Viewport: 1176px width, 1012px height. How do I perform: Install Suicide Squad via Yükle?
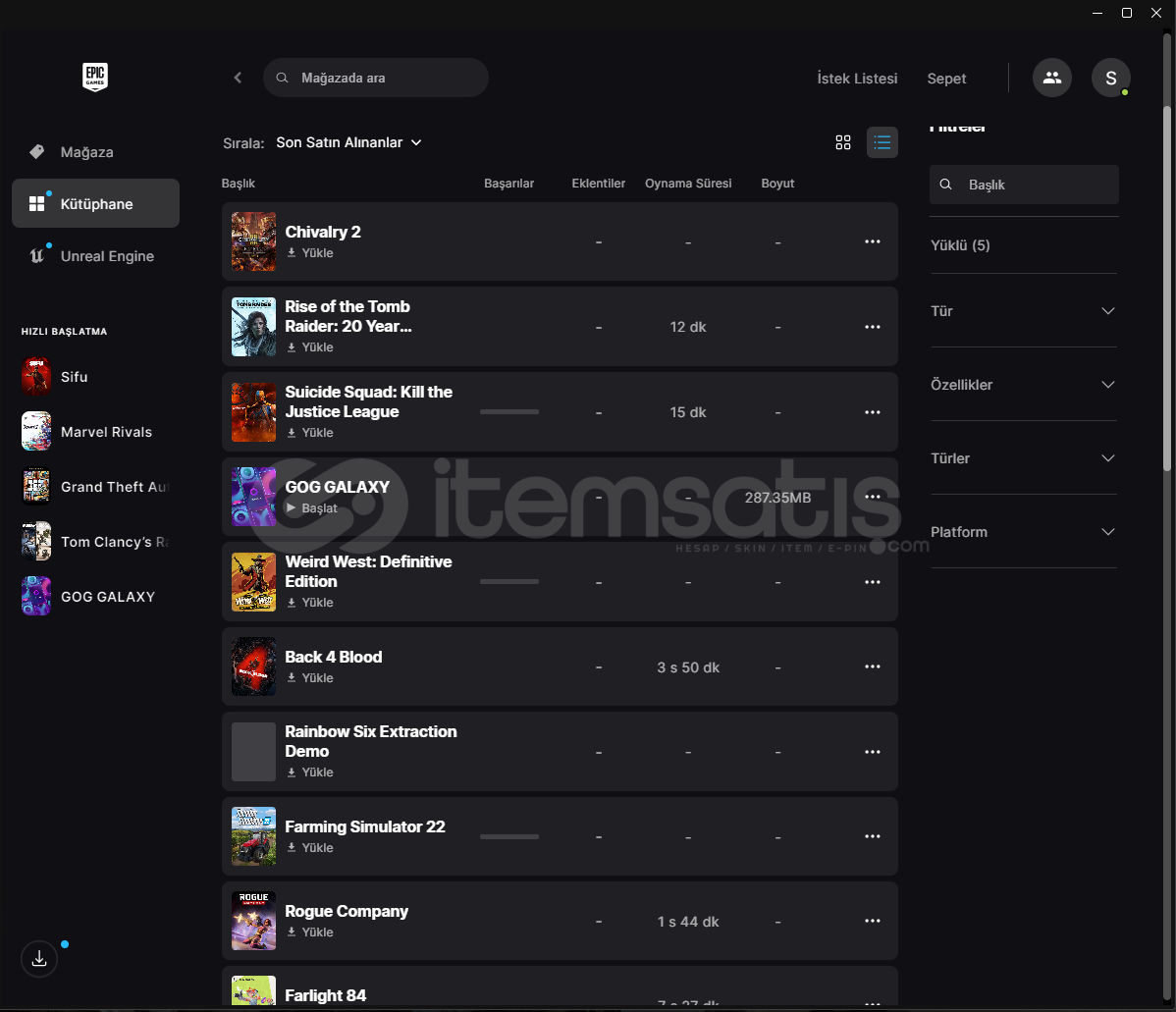pos(310,433)
